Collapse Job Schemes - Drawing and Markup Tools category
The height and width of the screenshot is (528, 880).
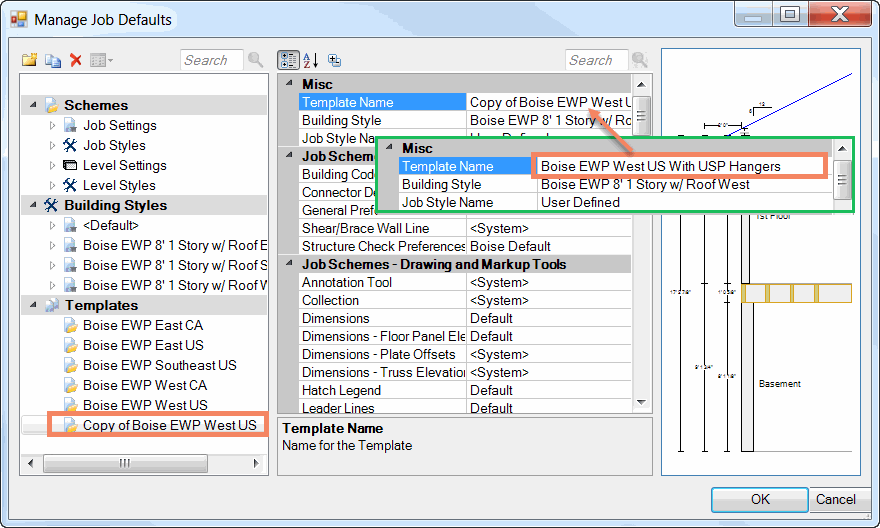tap(289, 264)
